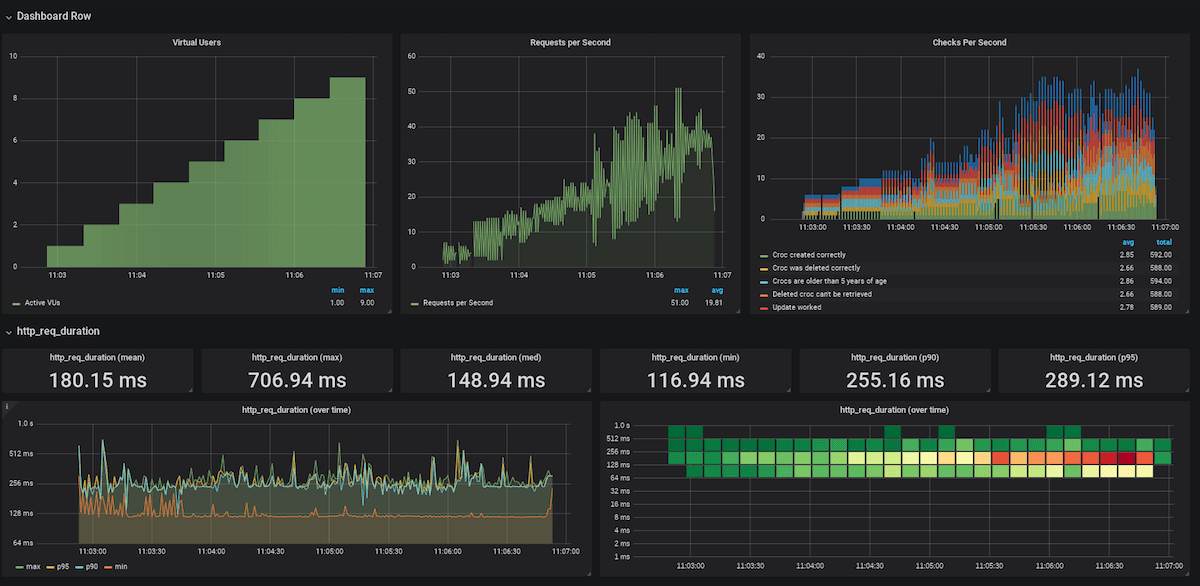Open http_req_duration (min) panel title menu

697,357
